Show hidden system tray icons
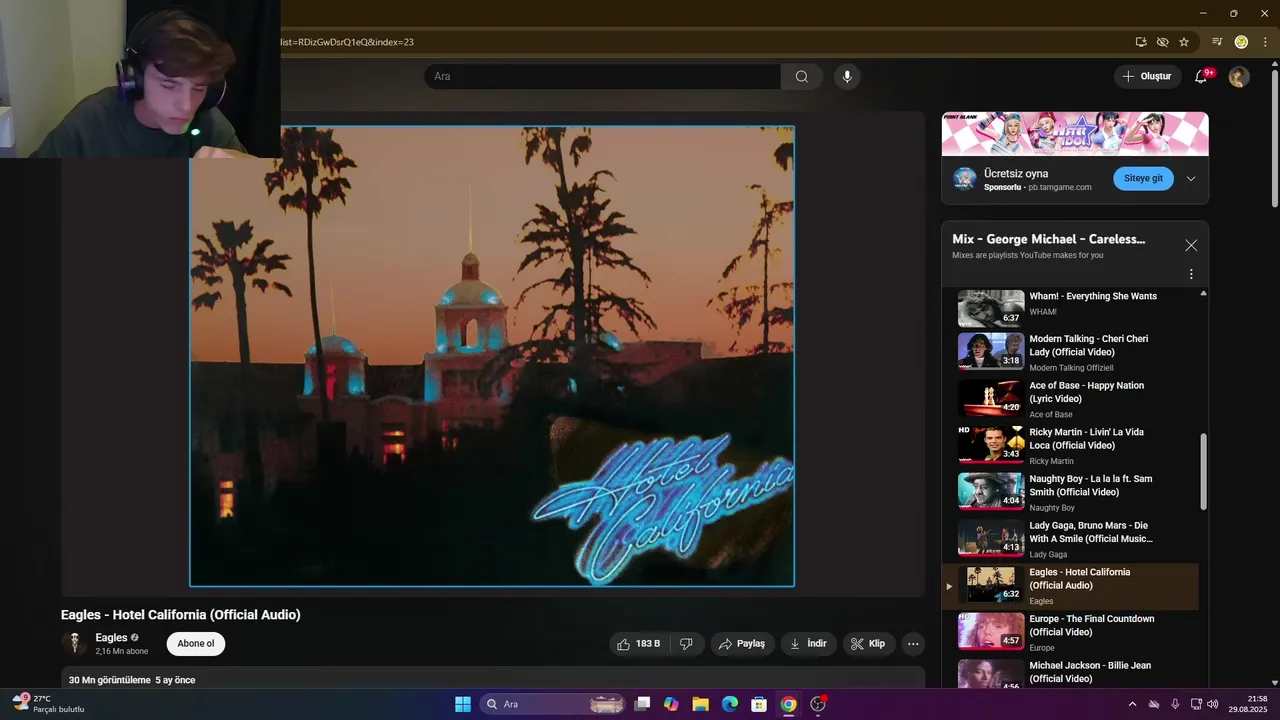1280x720 pixels. pos(1132,704)
